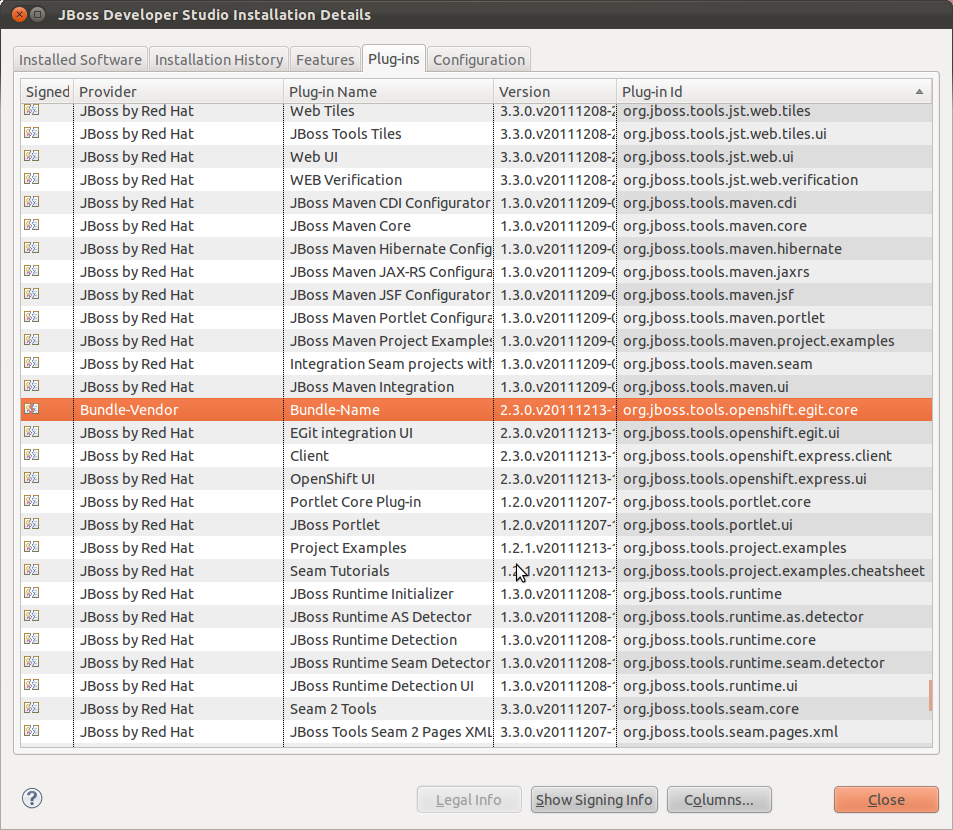
Task: Click org.jboss.tools.portlet.ui plug-in id
Action: click(x=707, y=525)
